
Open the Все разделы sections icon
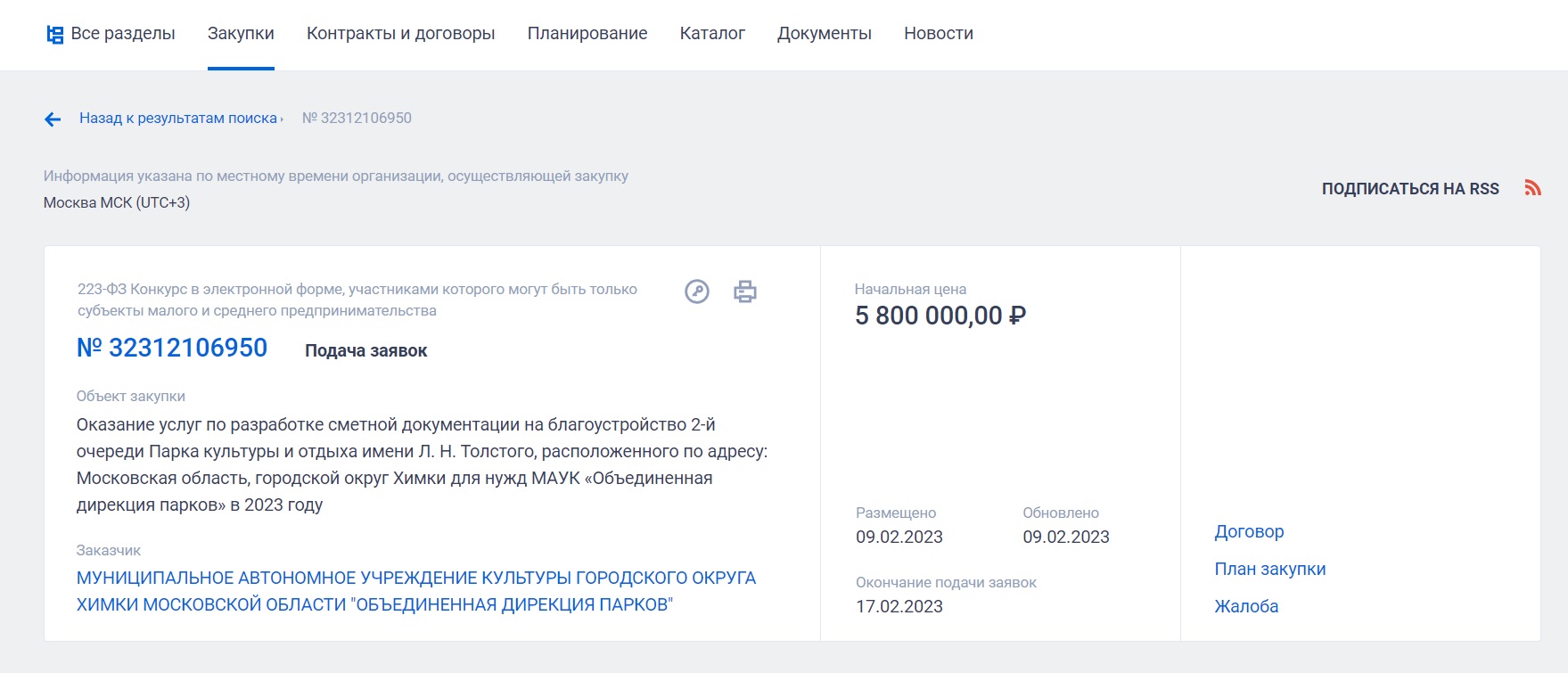click(55, 35)
